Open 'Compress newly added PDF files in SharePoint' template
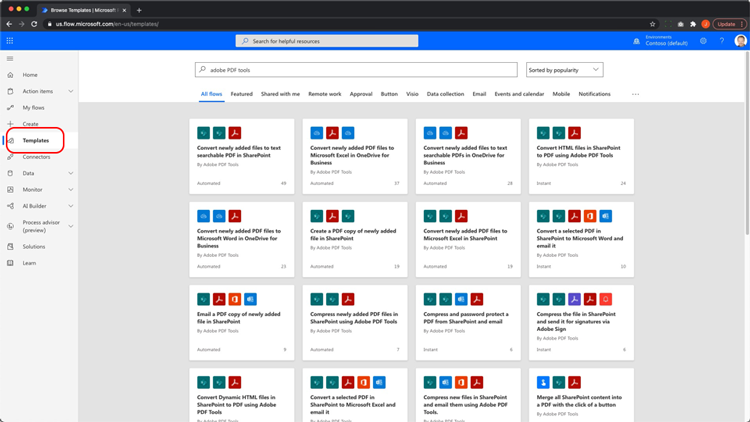This screenshot has width=750, height=422. 355,322
